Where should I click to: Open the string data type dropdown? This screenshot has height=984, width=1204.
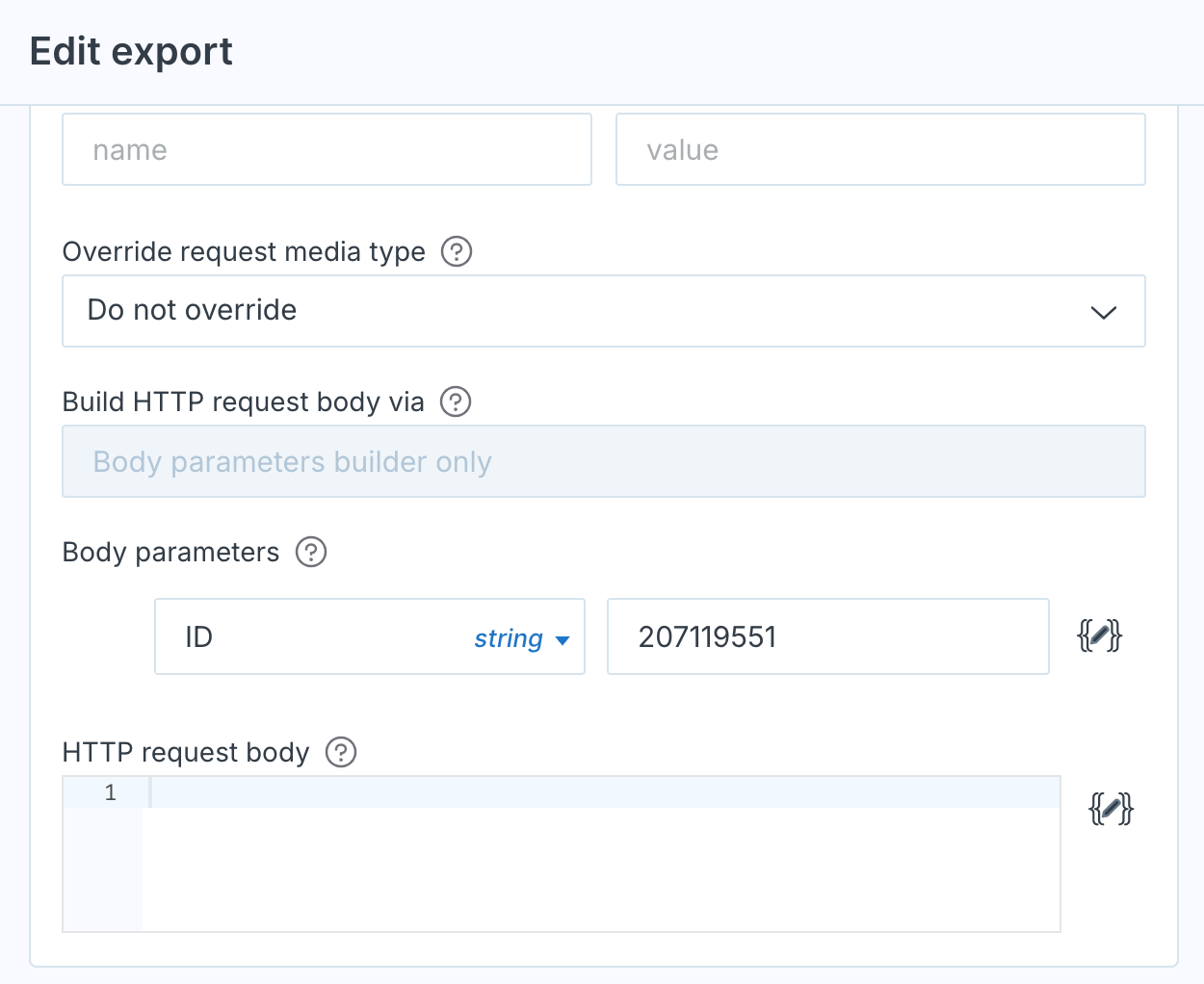[522, 638]
